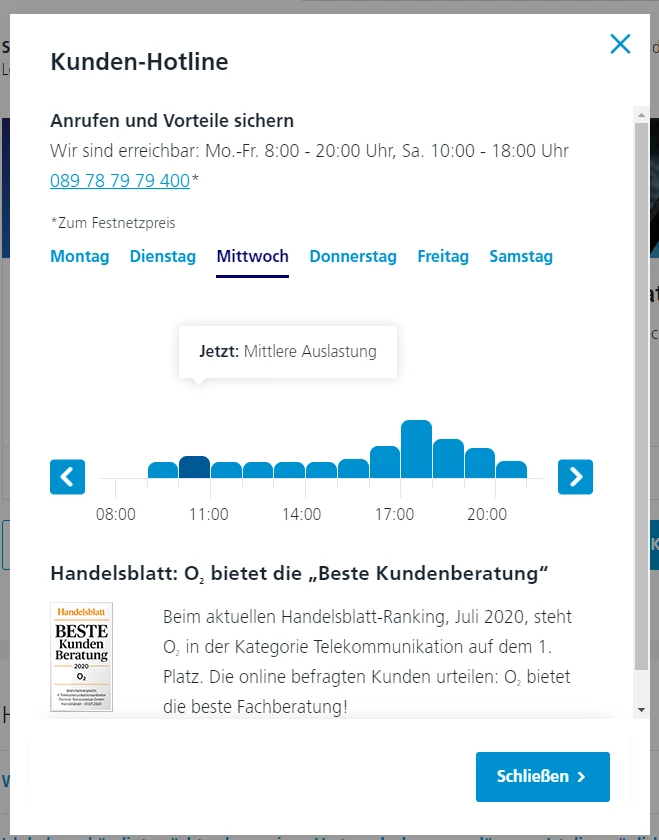This screenshot has width=659, height=840.
Task: Click the Anrufen und Vorteile sichern heading
Action: point(172,121)
